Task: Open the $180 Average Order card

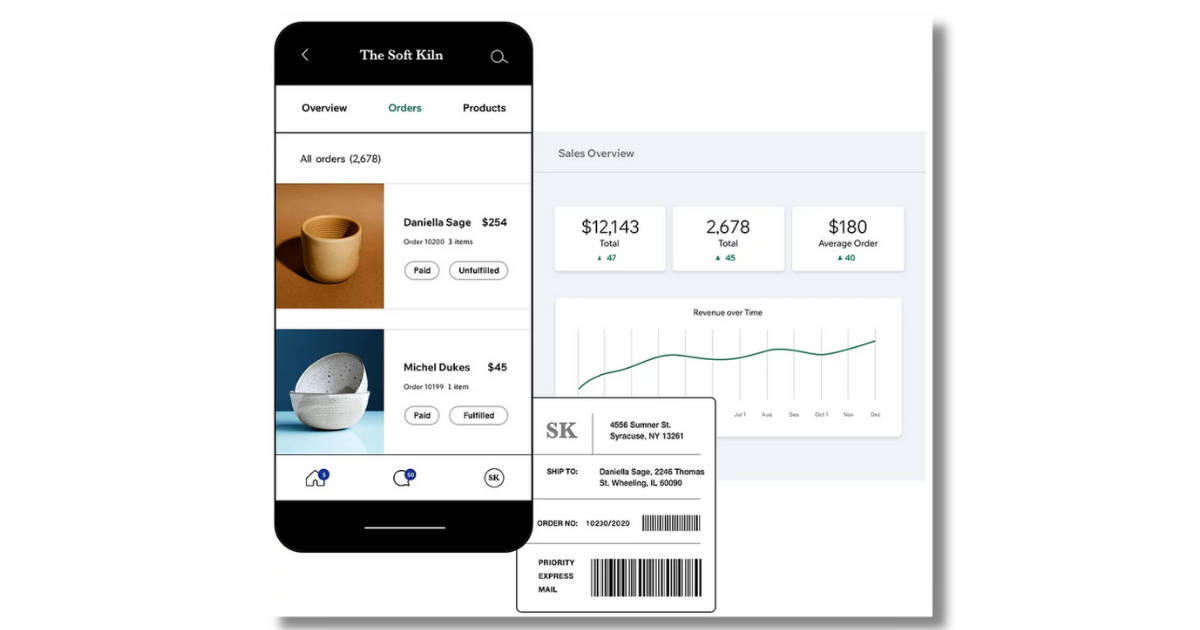Action: click(847, 238)
